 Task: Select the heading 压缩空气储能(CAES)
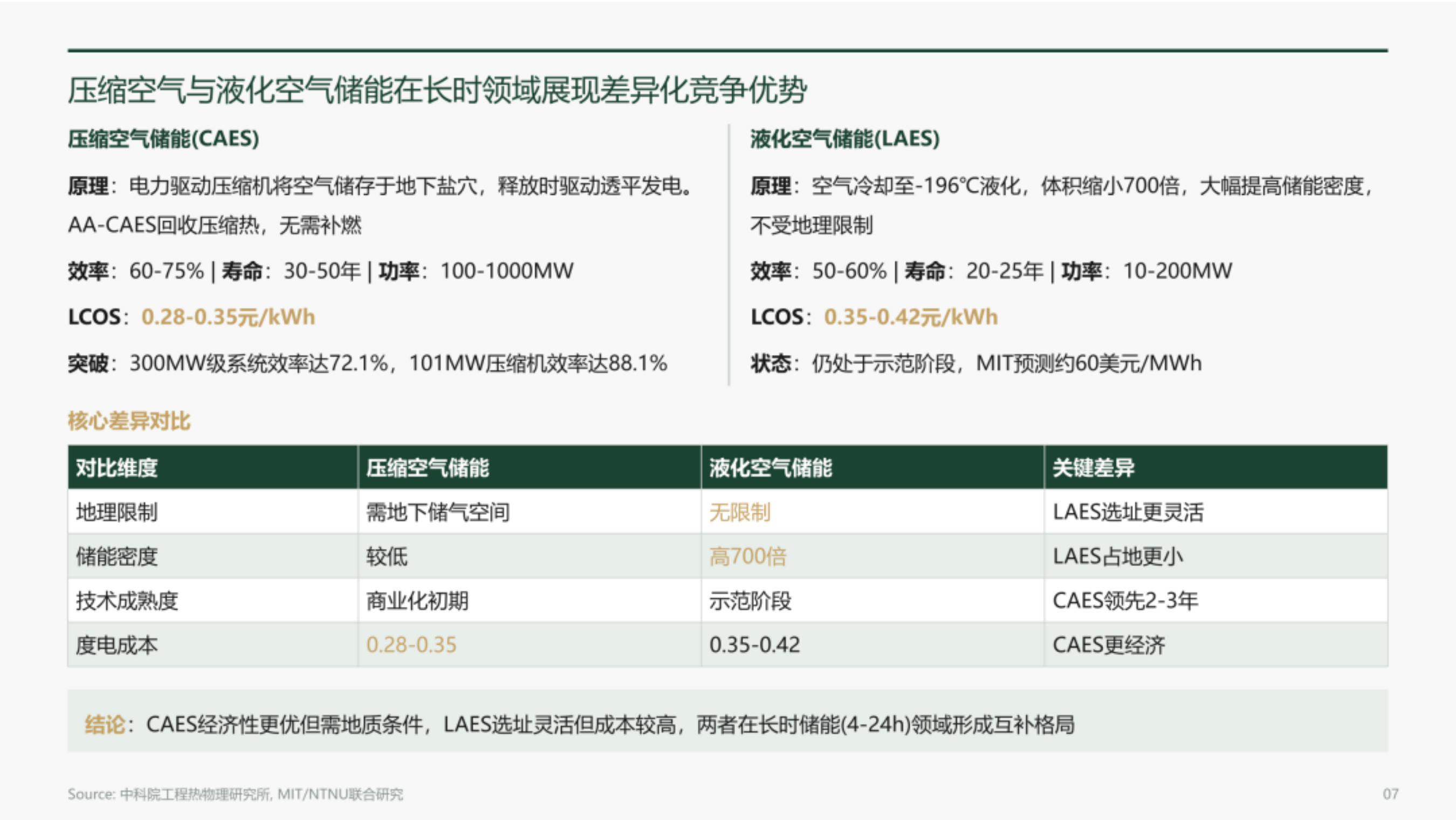[163, 139]
